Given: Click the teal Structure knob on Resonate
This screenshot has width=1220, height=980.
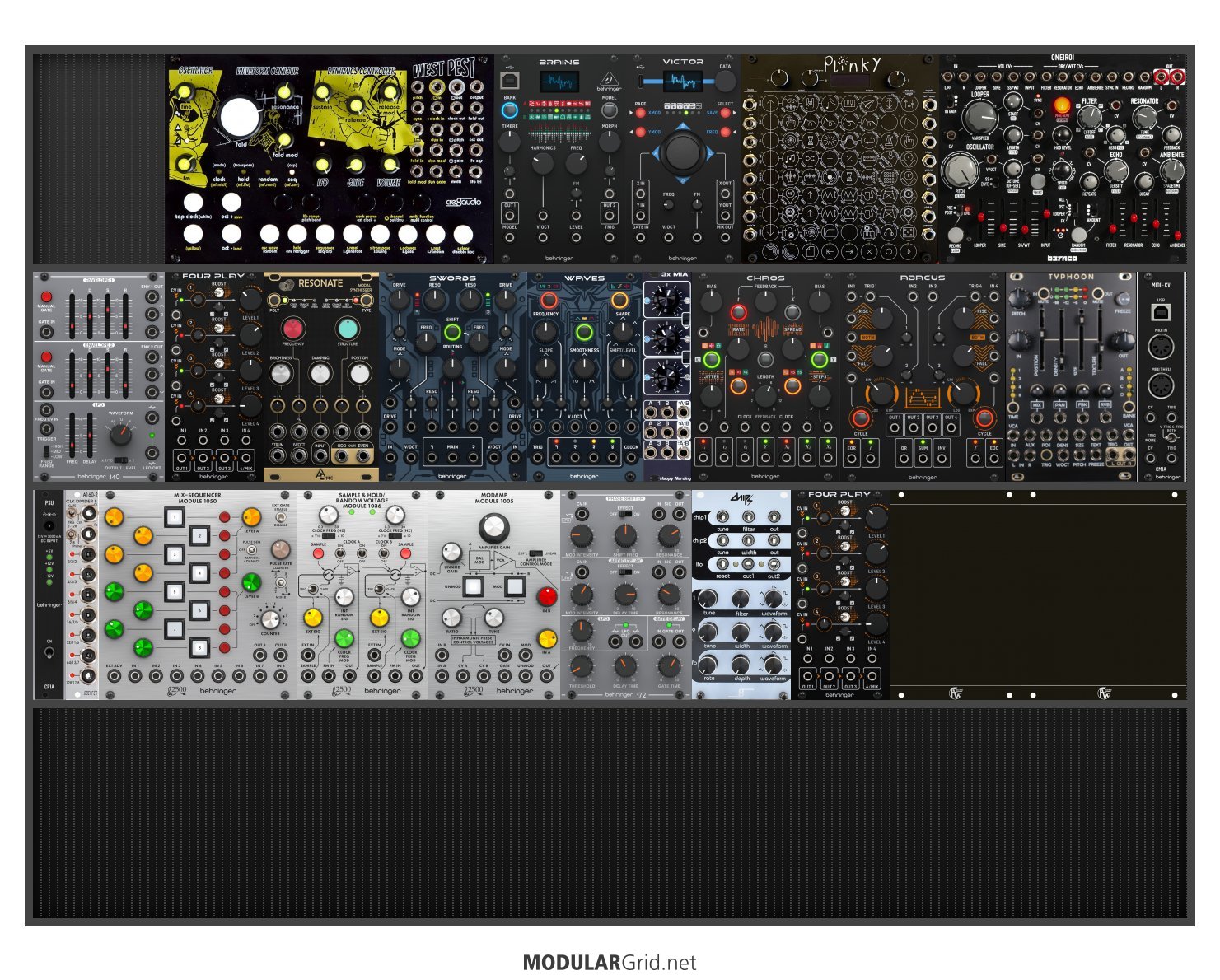Looking at the screenshot, I should pyautogui.click(x=348, y=328).
